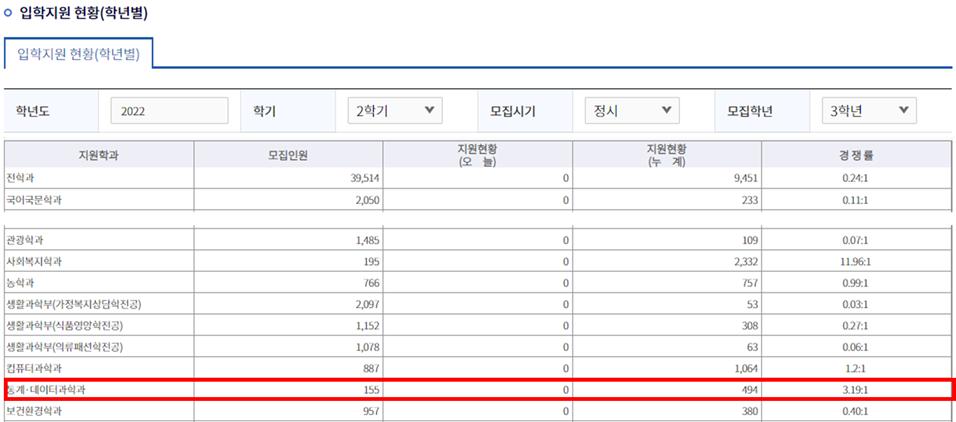Click the 지원현황 (오늘) column header
This screenshot has width=956, height=422.
click(477, 155)
